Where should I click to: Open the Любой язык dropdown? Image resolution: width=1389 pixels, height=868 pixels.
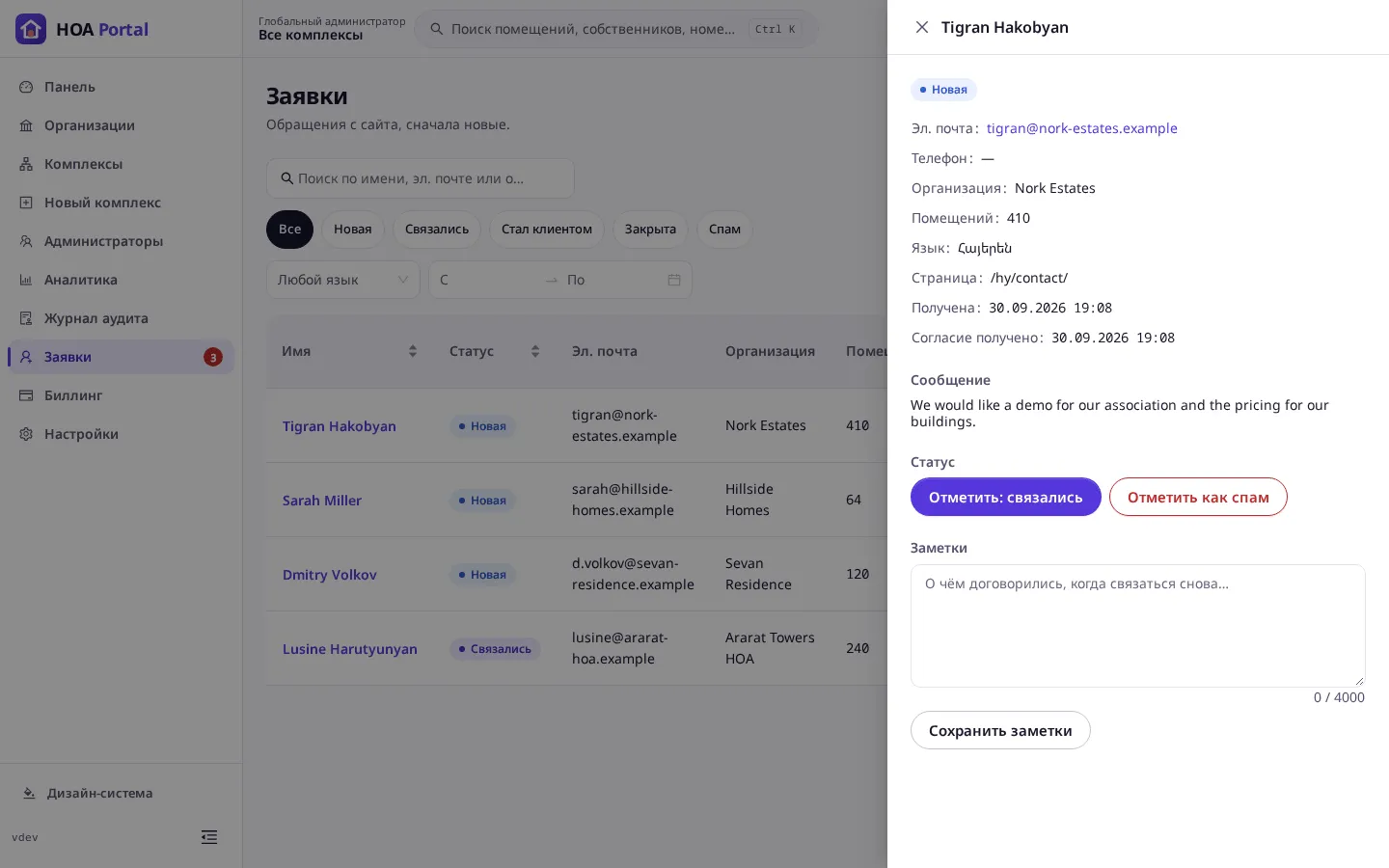click(343, 280)
